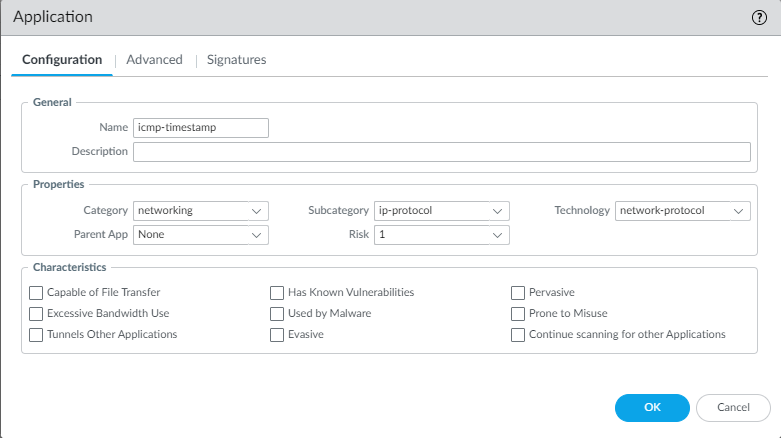Enable Has Known Vulnerabilities checkbox
The height and width of the screenshot is (438, 781).
tap(278, 293)
